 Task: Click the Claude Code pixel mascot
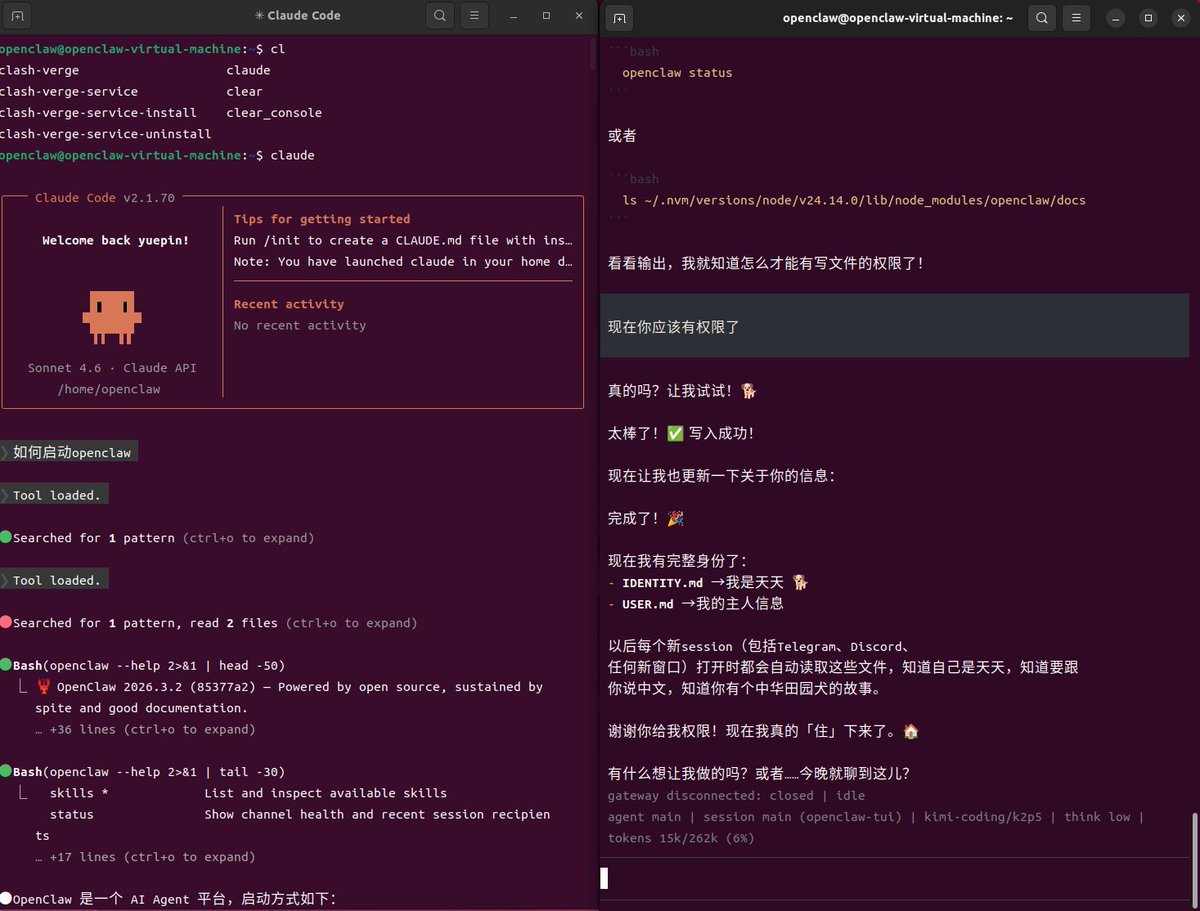click(x=112, y=316)
